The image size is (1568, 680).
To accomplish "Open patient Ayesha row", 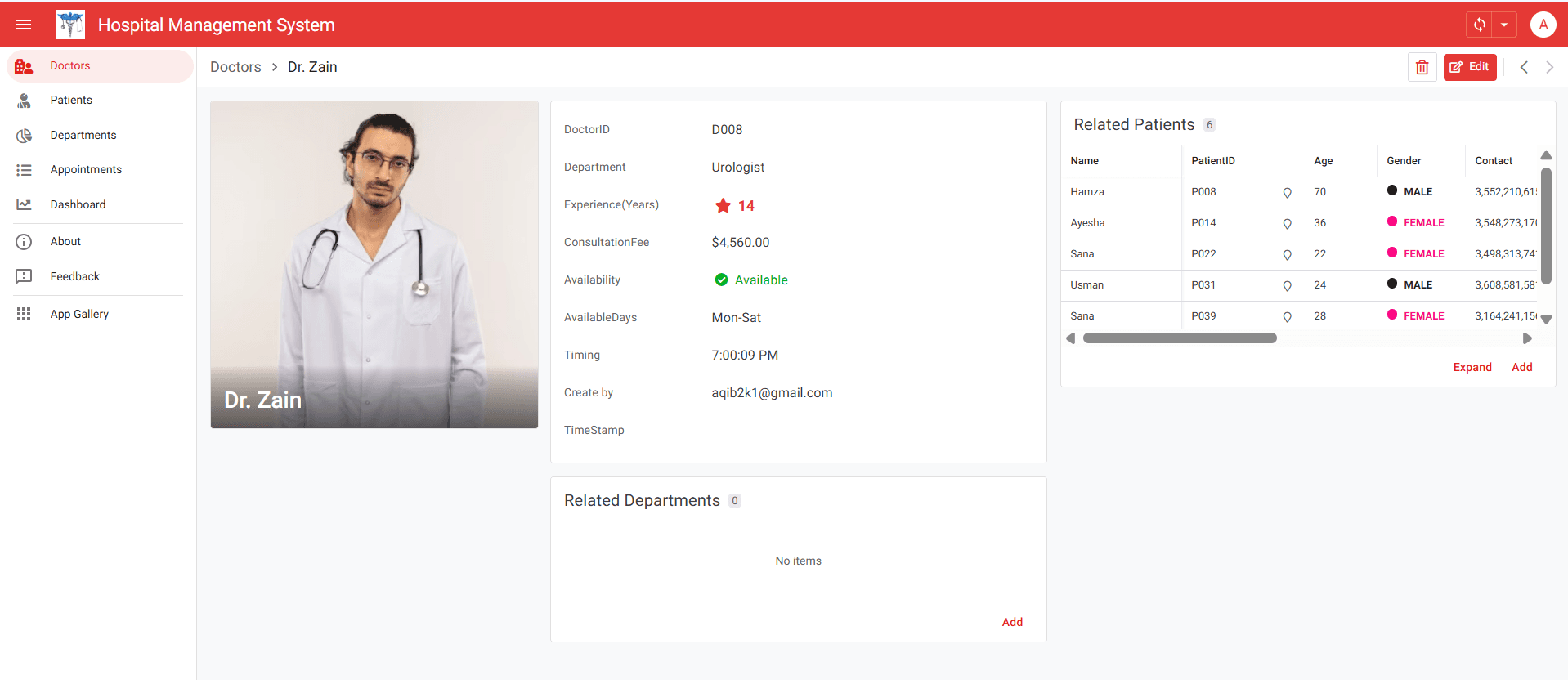I will [1300, 223].
